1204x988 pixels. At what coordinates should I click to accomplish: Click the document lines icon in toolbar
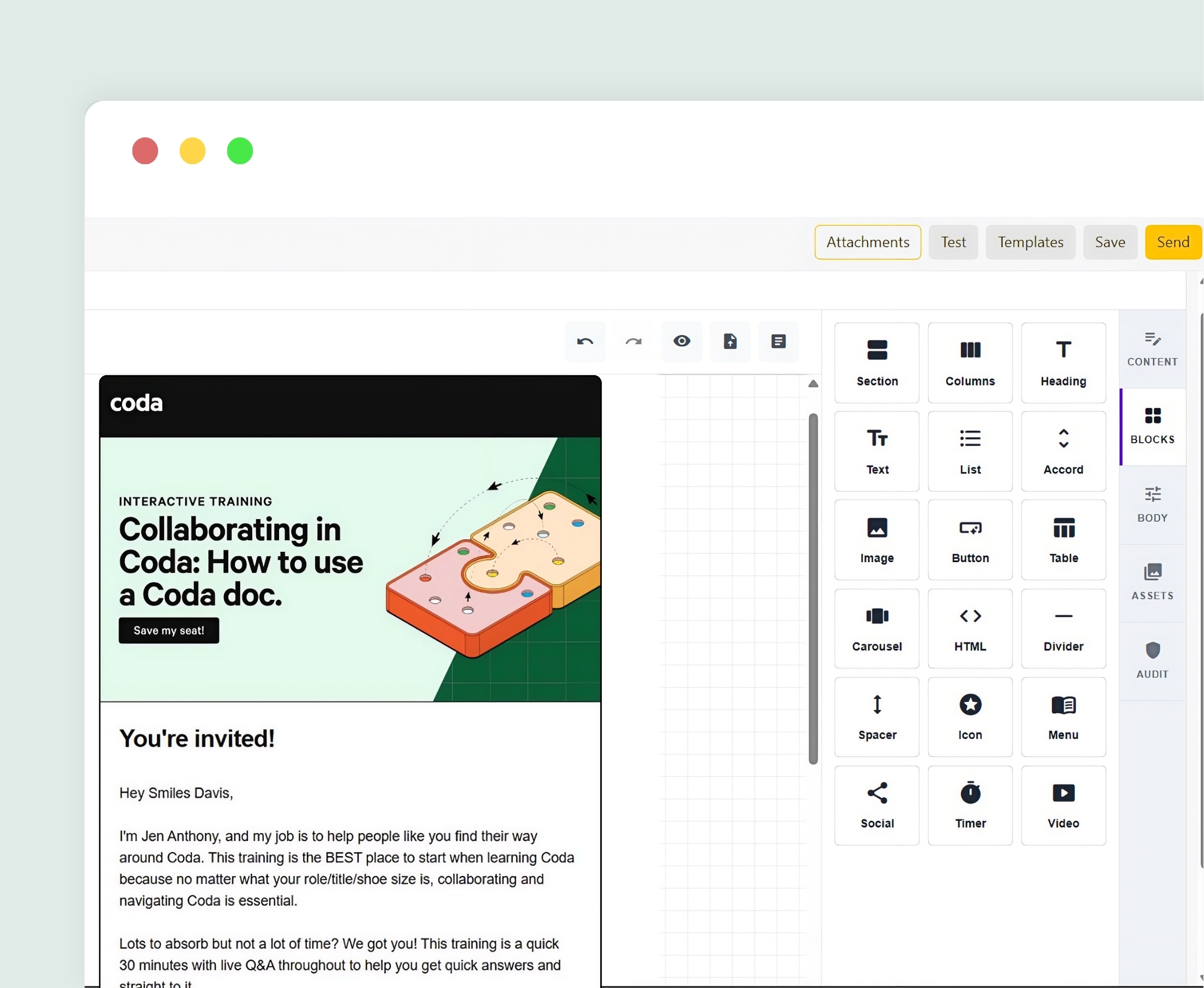[x=778, y=341]
